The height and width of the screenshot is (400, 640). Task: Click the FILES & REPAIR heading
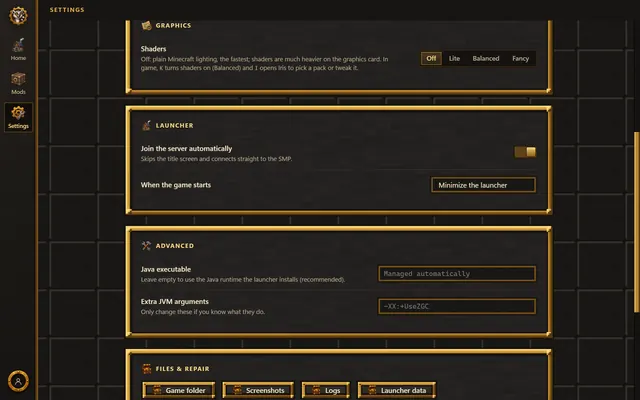182,369
